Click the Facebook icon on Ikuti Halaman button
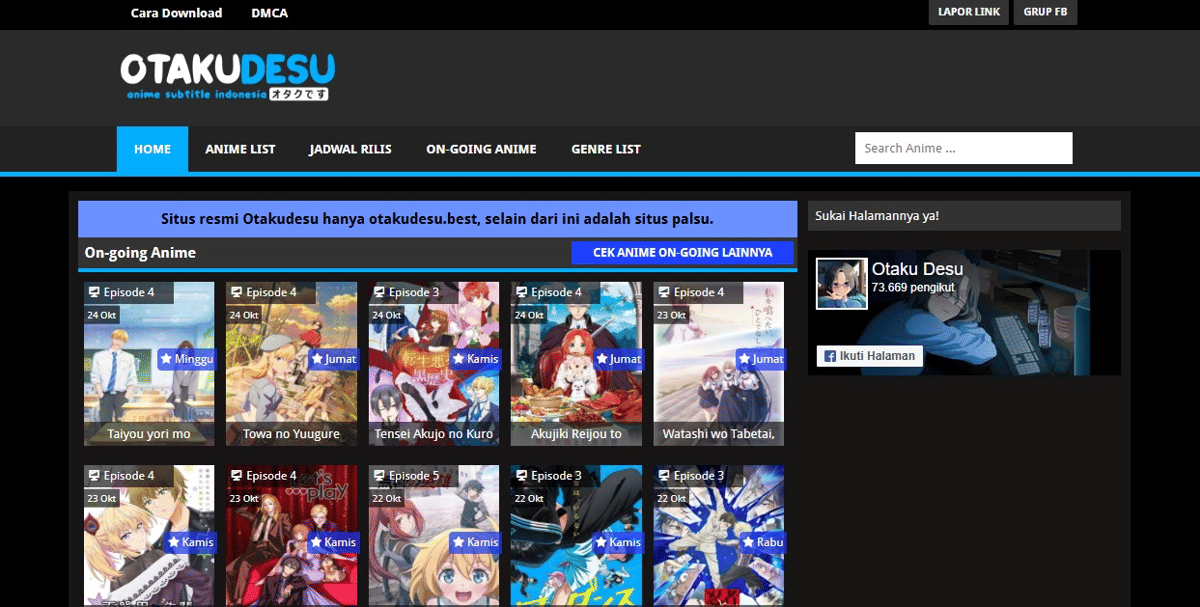This screenshot has height=607, width=1200. [828, 355]
